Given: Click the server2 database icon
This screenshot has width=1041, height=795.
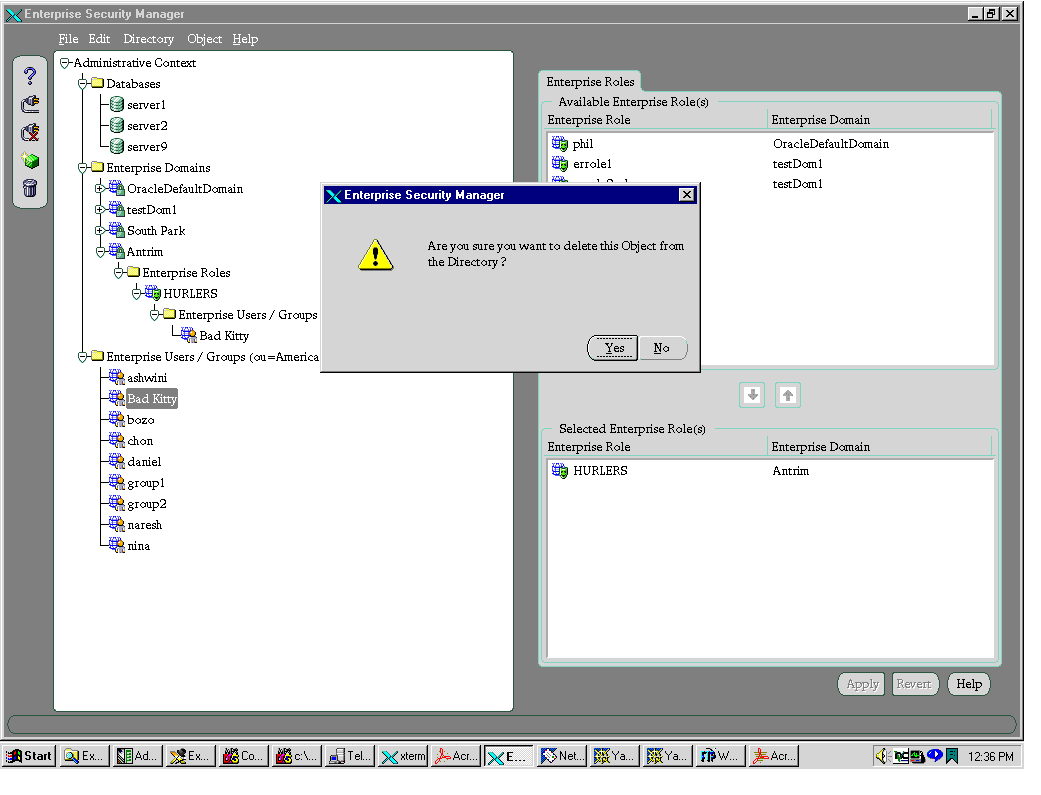Looking at the screenshot, I should [117, 126].
